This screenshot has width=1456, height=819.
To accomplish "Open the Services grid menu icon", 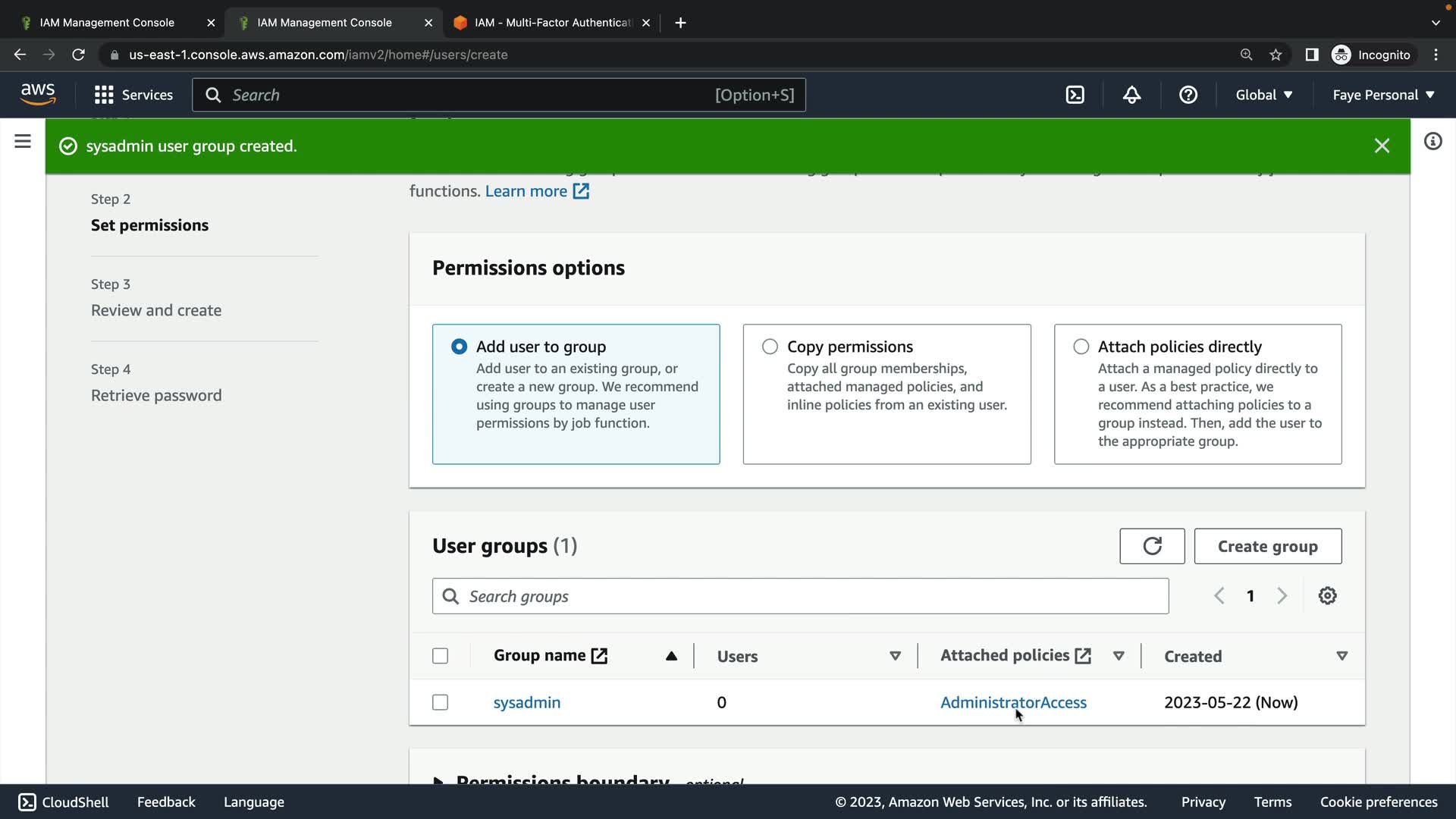I will pyautogui.click(x=104, y=95).
